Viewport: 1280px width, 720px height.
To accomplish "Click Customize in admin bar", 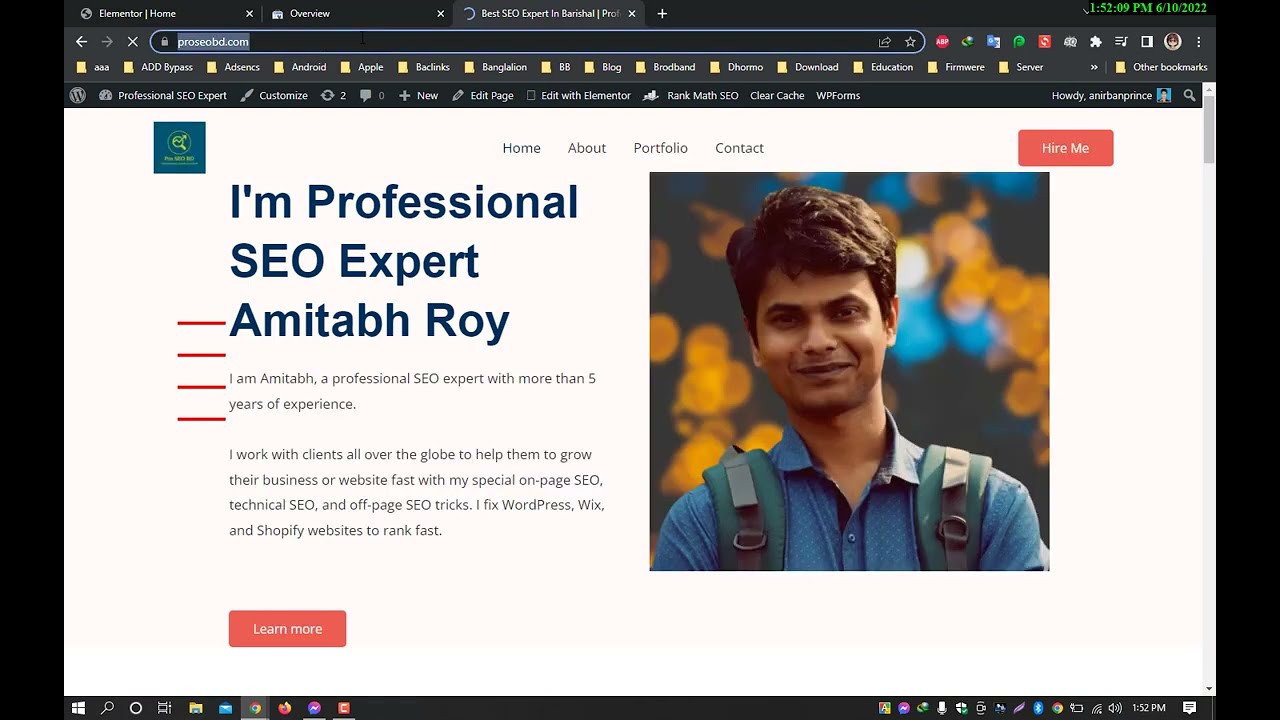I will click(x=274, y=95).
